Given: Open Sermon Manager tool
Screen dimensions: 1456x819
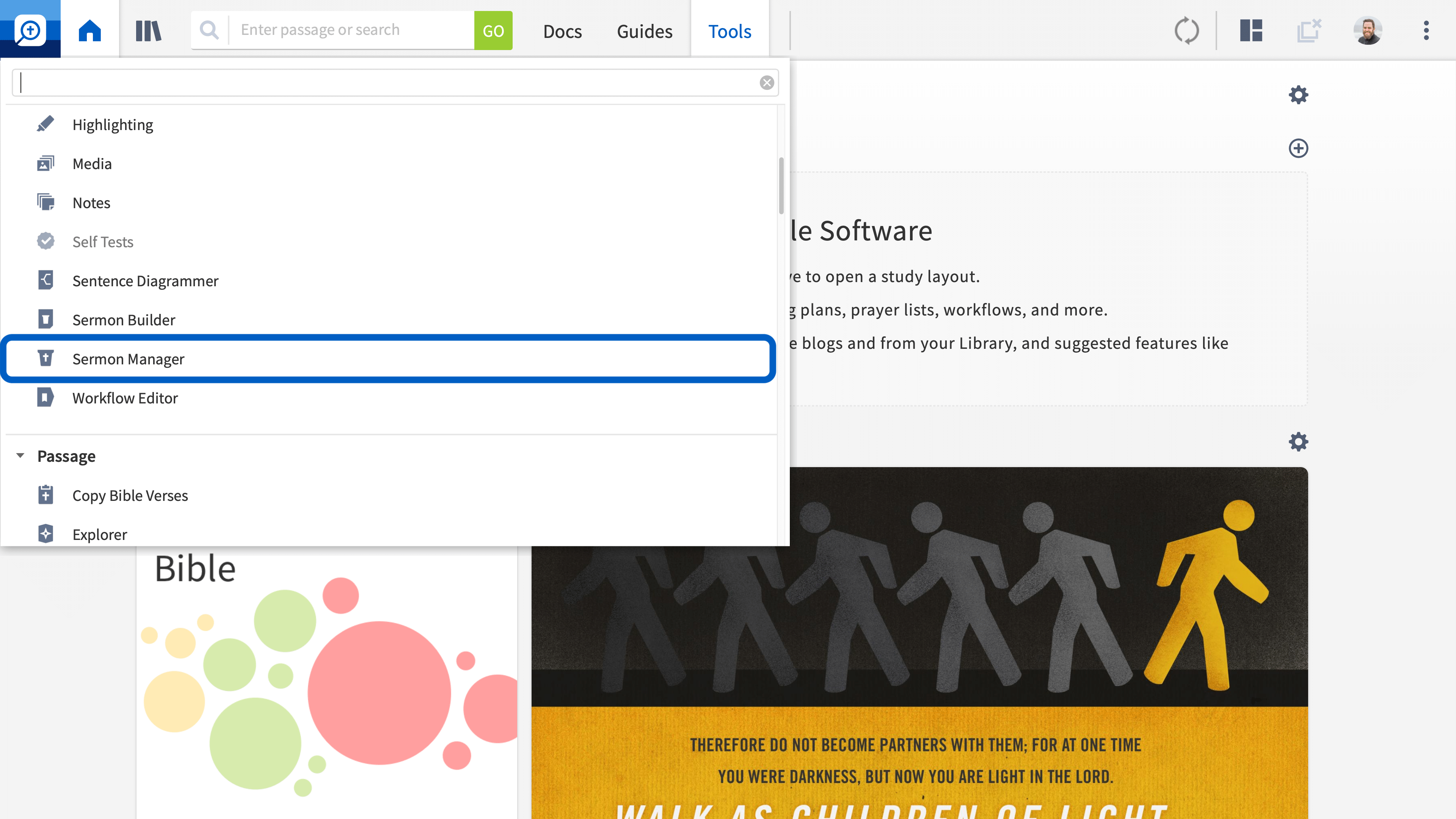Looking at the screenshot, I should pyautogui.click(x=388, y=359).
